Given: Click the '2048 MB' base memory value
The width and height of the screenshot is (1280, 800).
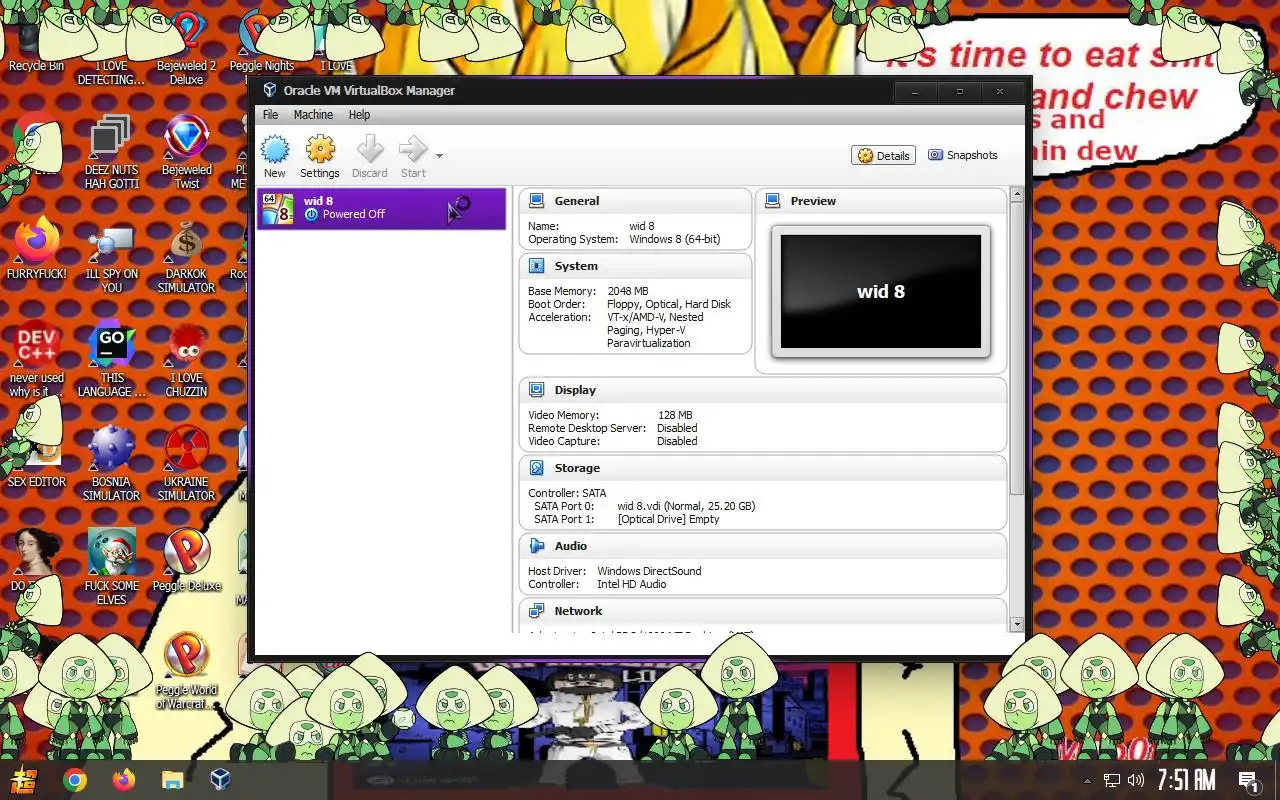Looking at the screenshot, I should click(628, 291).
